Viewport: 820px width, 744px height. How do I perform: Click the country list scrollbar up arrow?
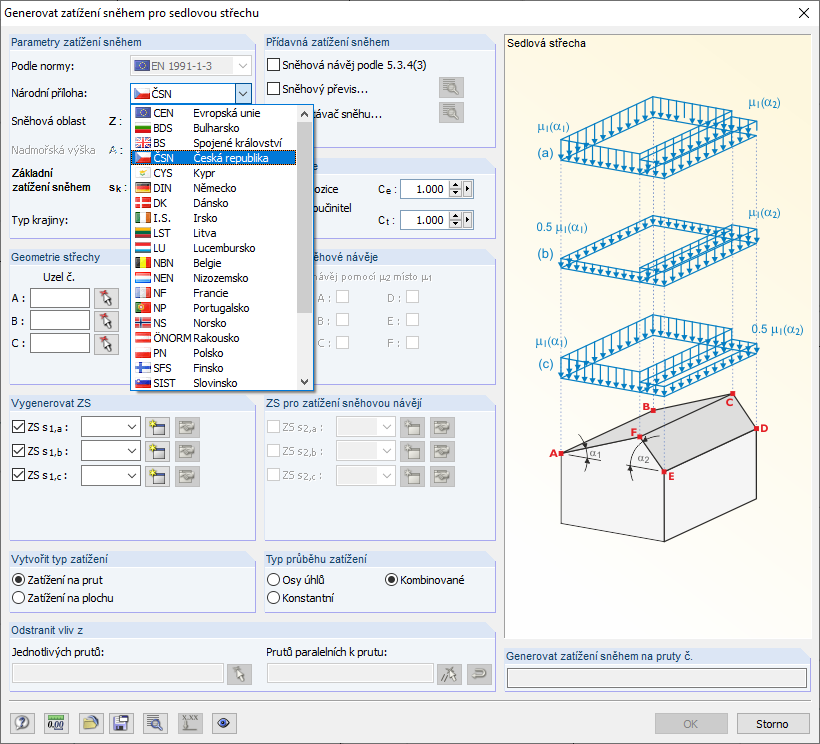coord(304,113)
